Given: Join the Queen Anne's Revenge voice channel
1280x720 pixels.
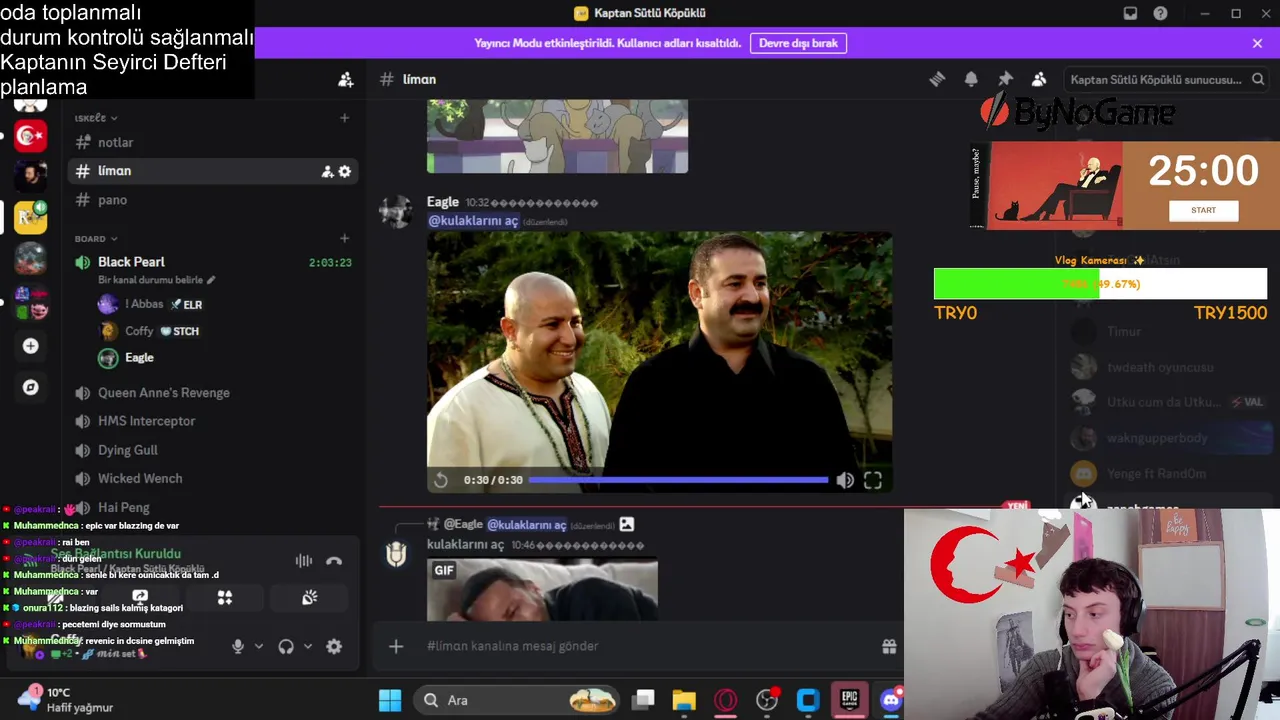Looking at the screenshot, I should 212,393.
